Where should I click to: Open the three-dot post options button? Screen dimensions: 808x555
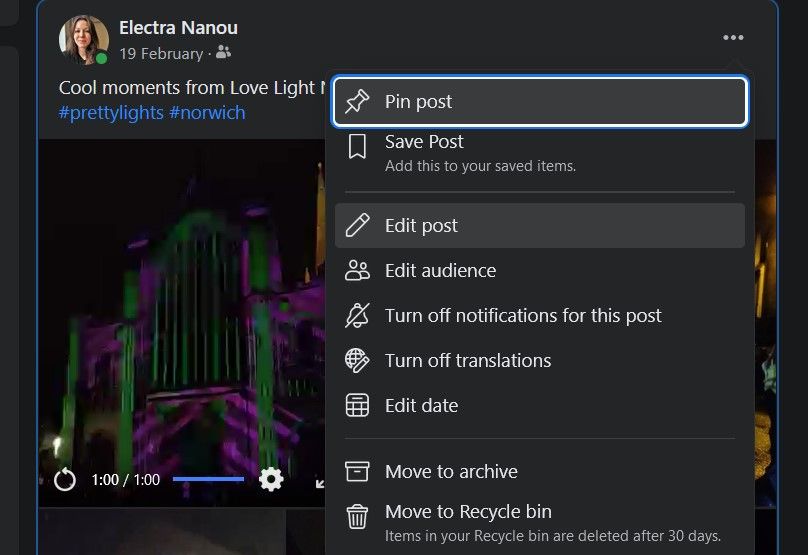pyautogui.click(x=733, y=38)
